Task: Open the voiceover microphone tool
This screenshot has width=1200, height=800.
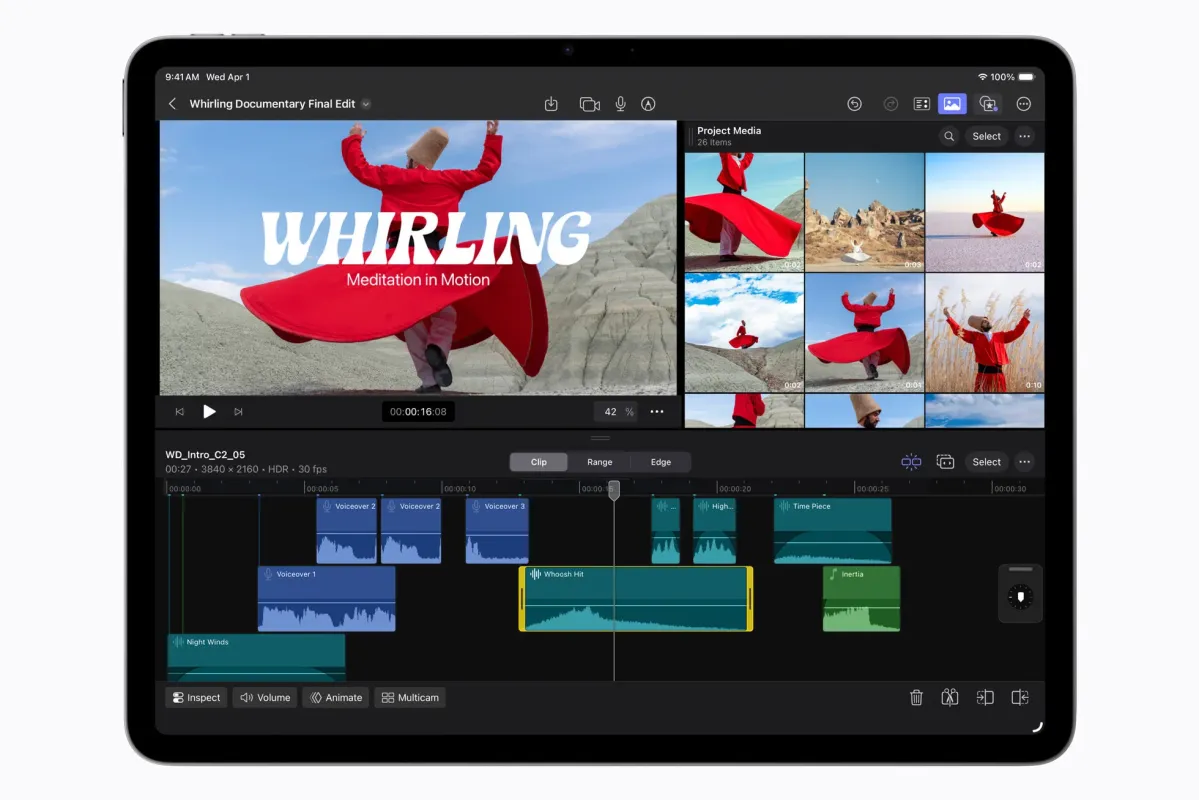Action: (x=620, y=103)
